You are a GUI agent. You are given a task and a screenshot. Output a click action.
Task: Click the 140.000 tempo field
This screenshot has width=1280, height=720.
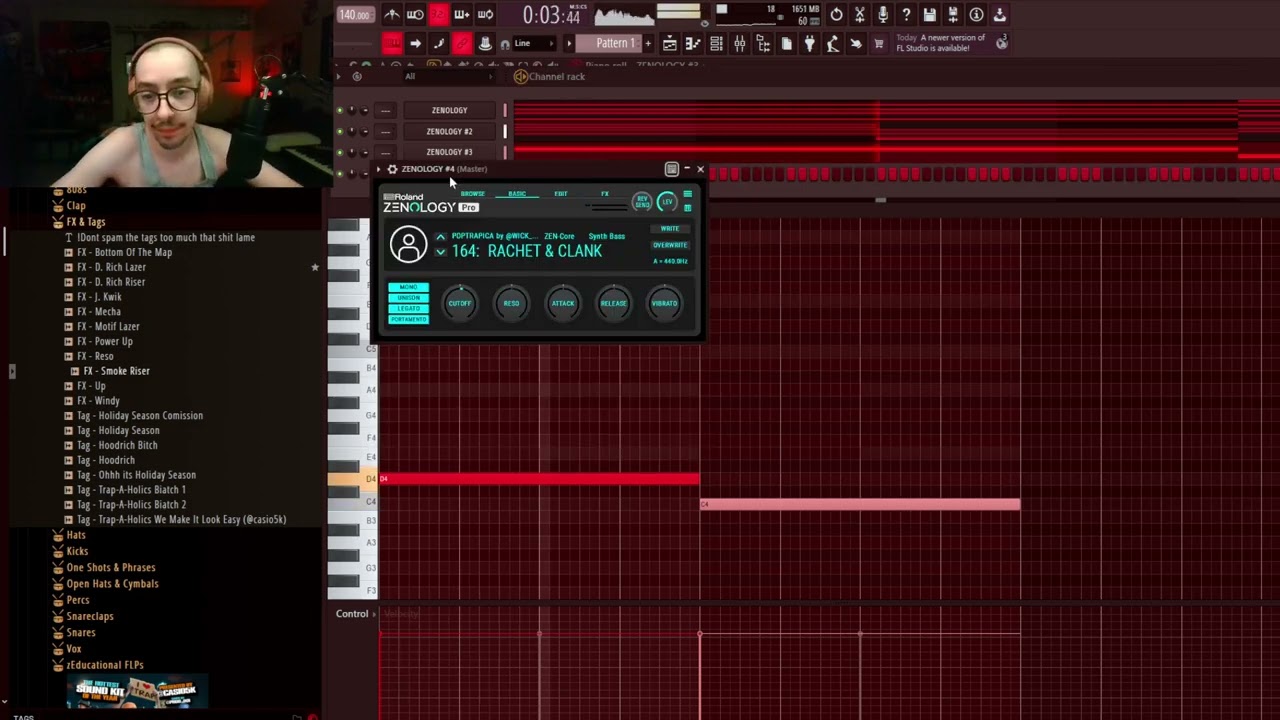tap(354, 14)
